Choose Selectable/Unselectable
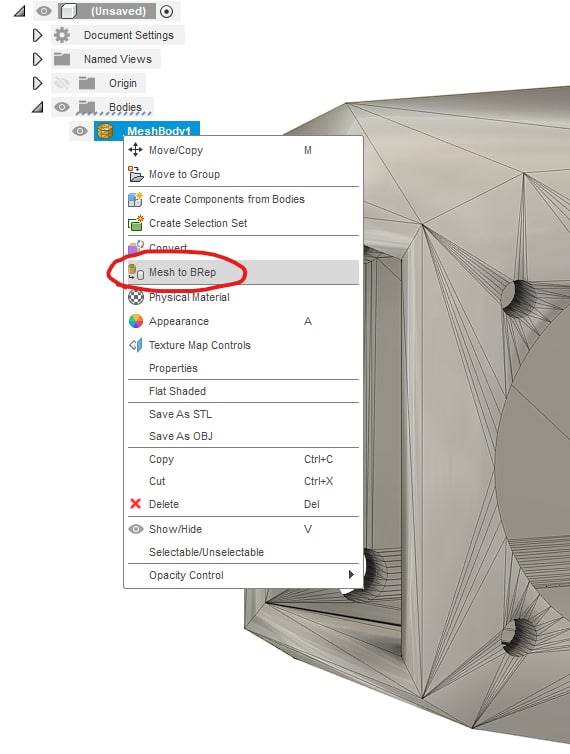The height and width of the screenshot is (754, 570). point(243,552)
